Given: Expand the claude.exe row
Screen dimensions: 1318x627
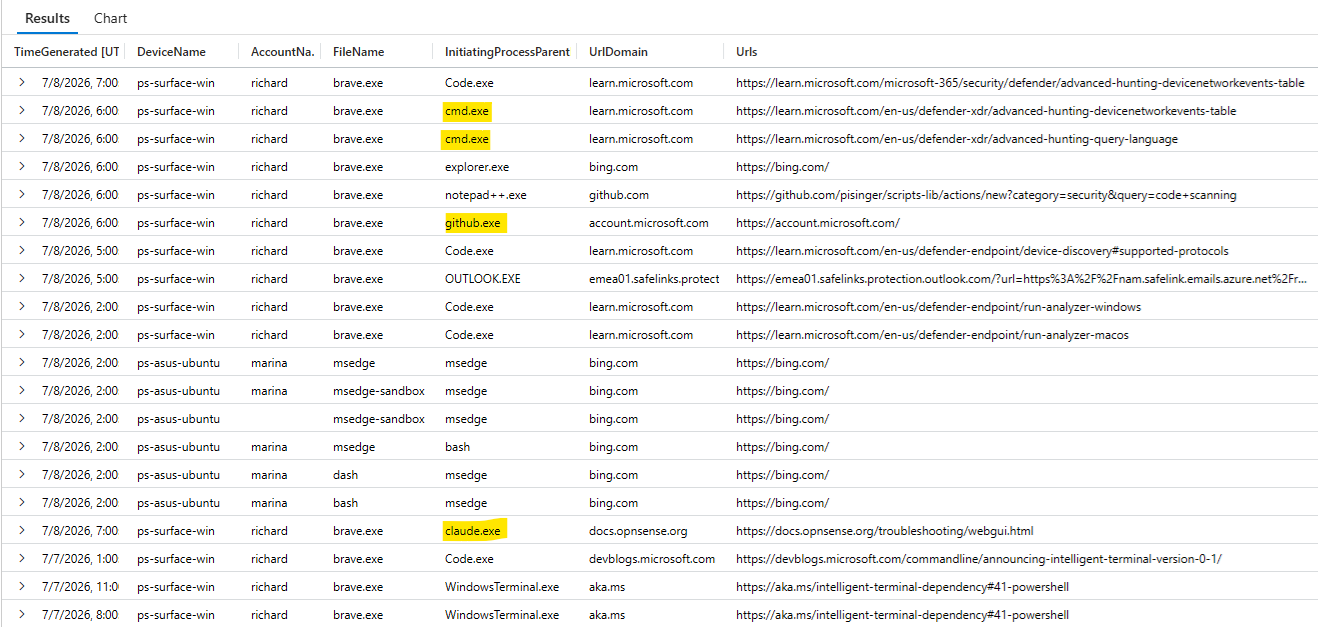Looking at the screenshot, I should click(22, 531).
